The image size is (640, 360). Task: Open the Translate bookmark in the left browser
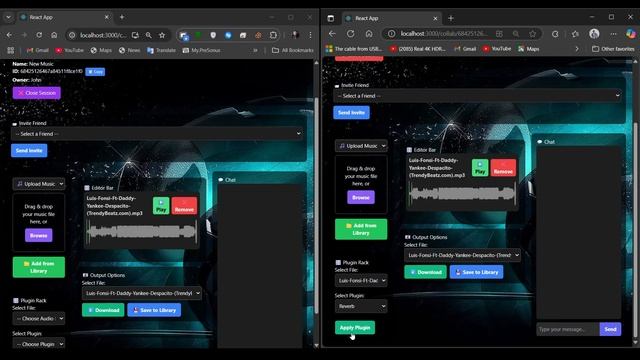pyautogui.click(x=162, y=50)
